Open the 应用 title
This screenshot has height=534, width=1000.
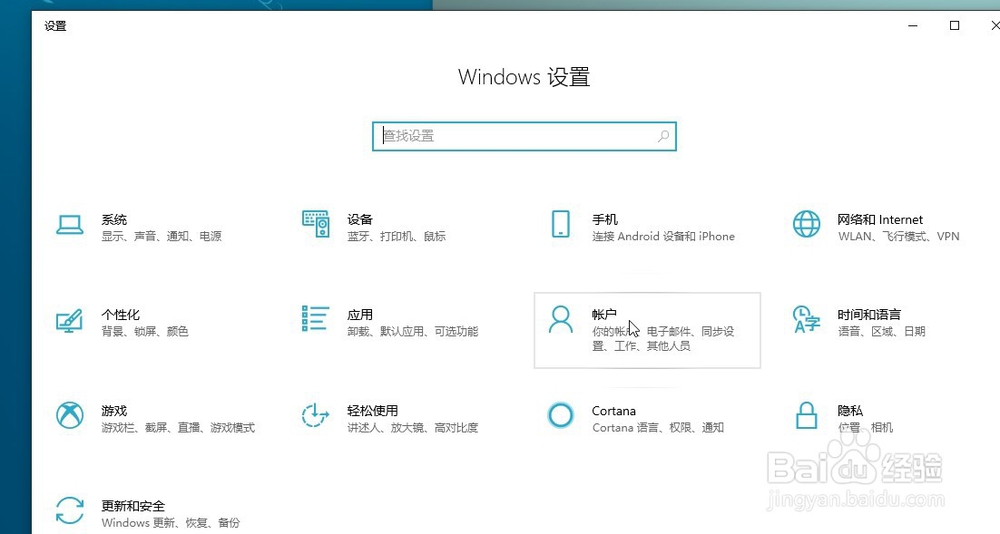[360, 315]
